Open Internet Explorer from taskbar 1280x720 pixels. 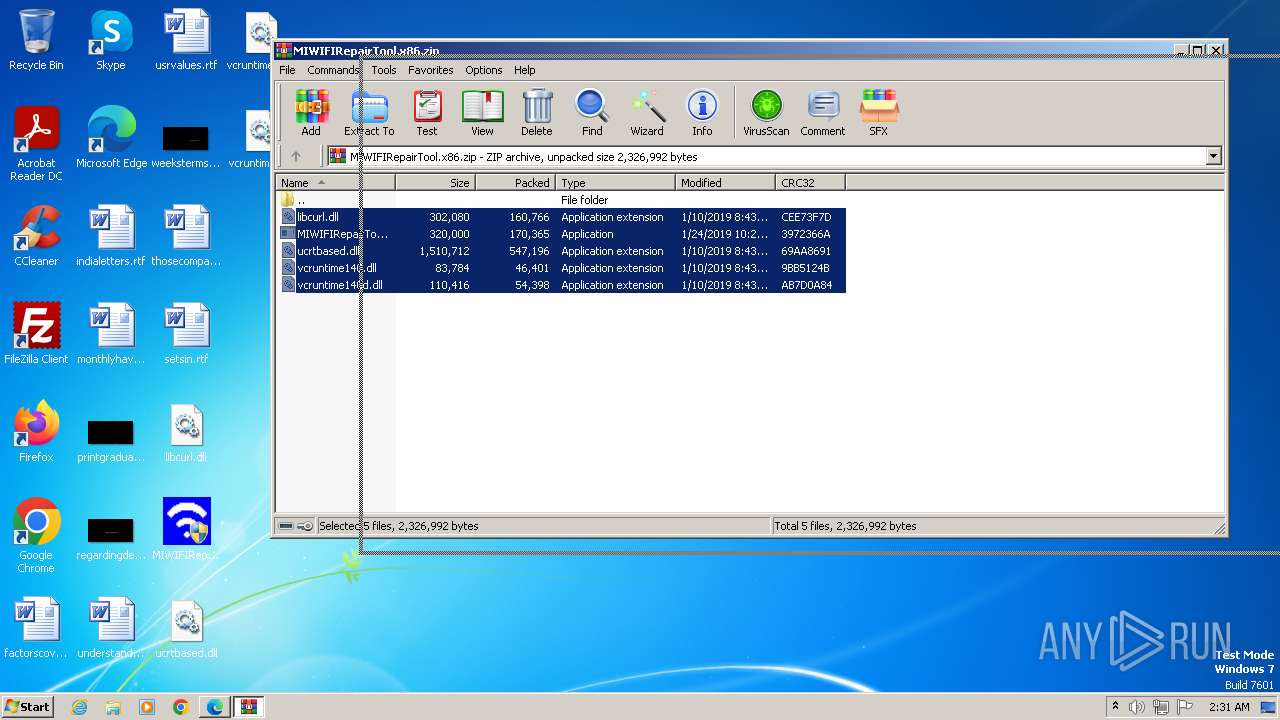pyautogui.click(x=79, y=707)
